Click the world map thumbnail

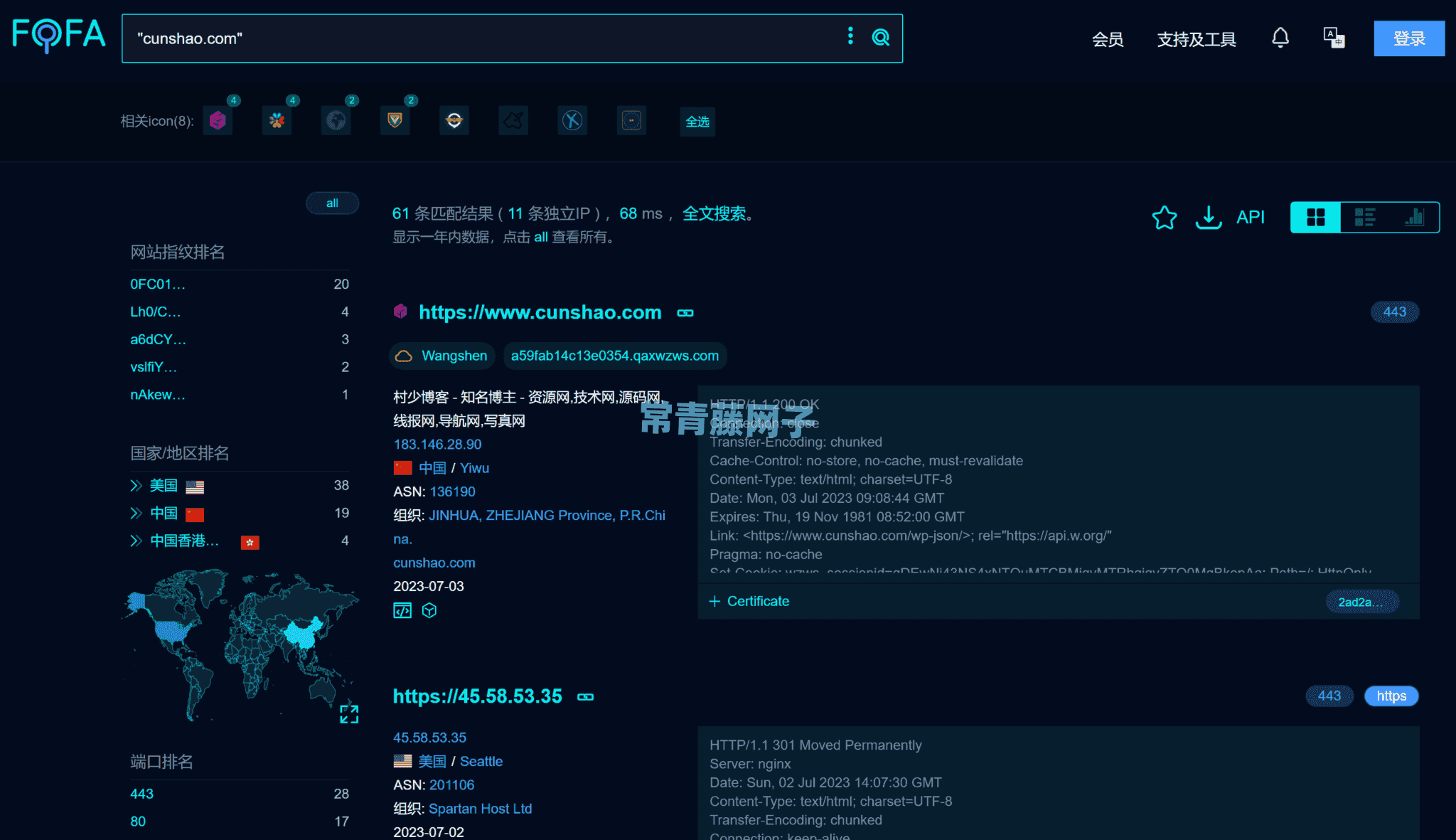pos(240,644)
